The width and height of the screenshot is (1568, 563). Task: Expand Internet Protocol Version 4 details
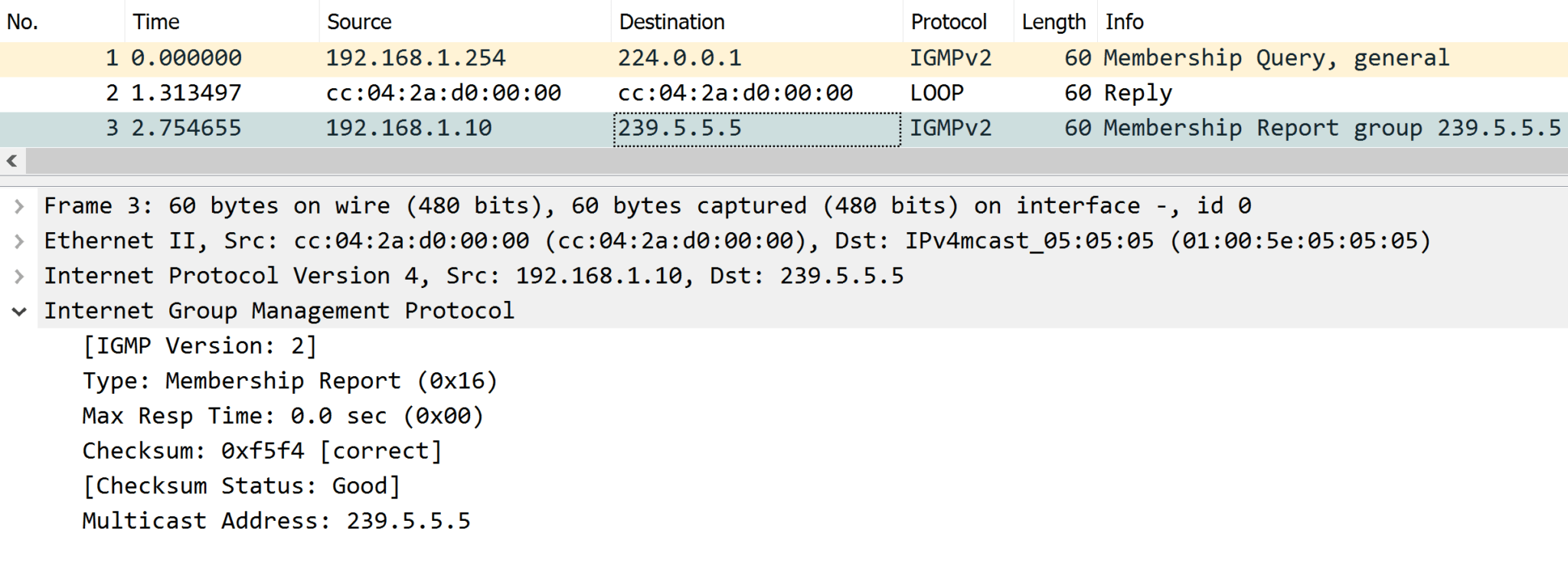pos(20,275)
